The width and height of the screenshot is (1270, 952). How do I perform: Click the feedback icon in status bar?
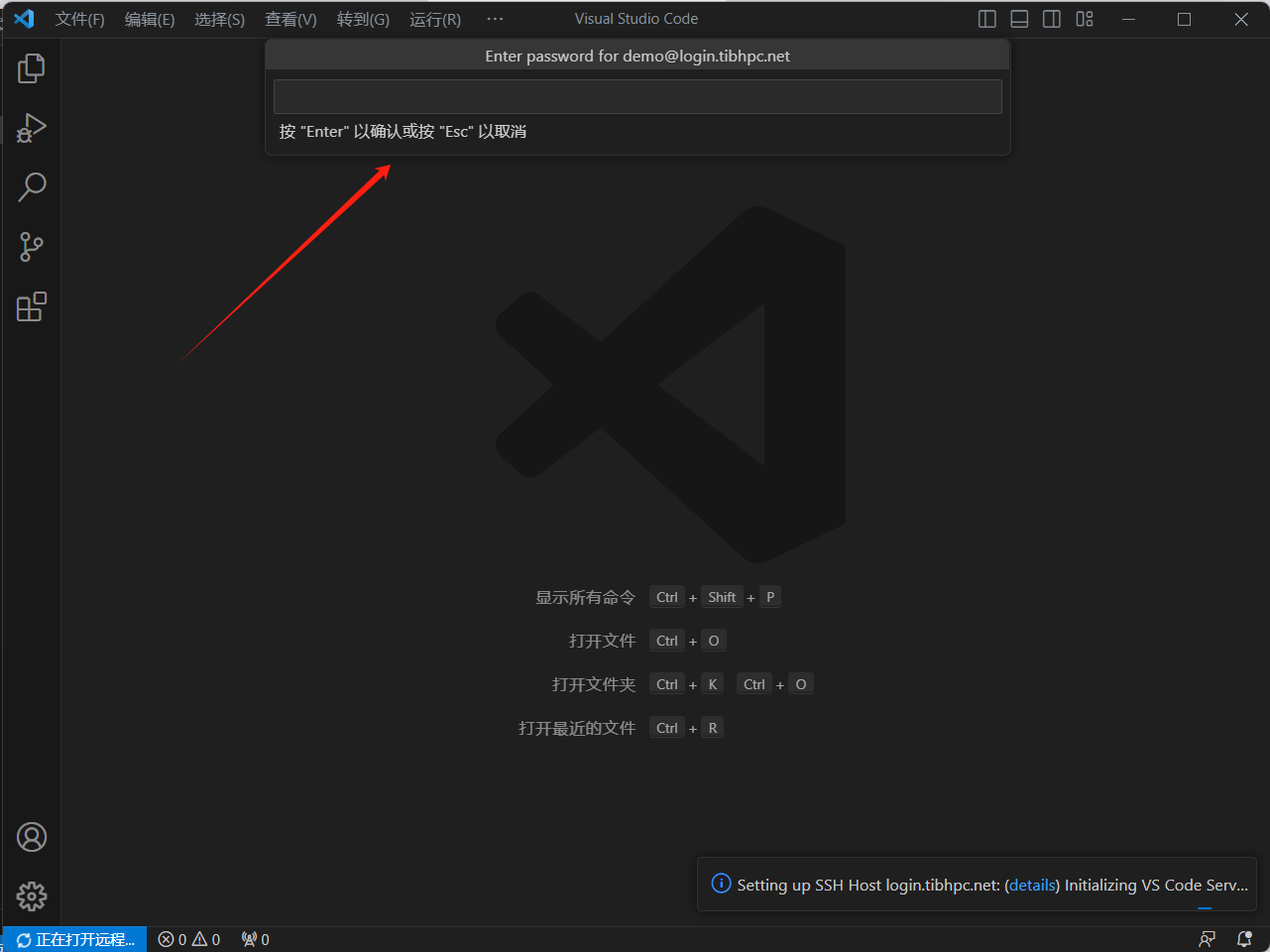coord(1207,939)
